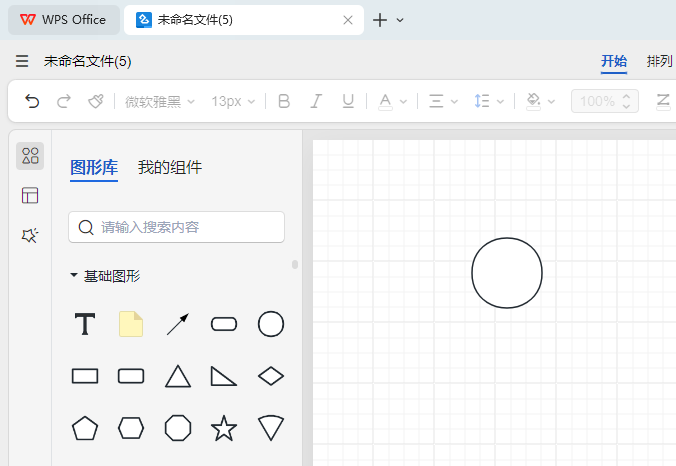Viewport: 676px width, 466px height.
Task: Click the file title 未命名文件(5) below tabs
Action: (88, 61)
